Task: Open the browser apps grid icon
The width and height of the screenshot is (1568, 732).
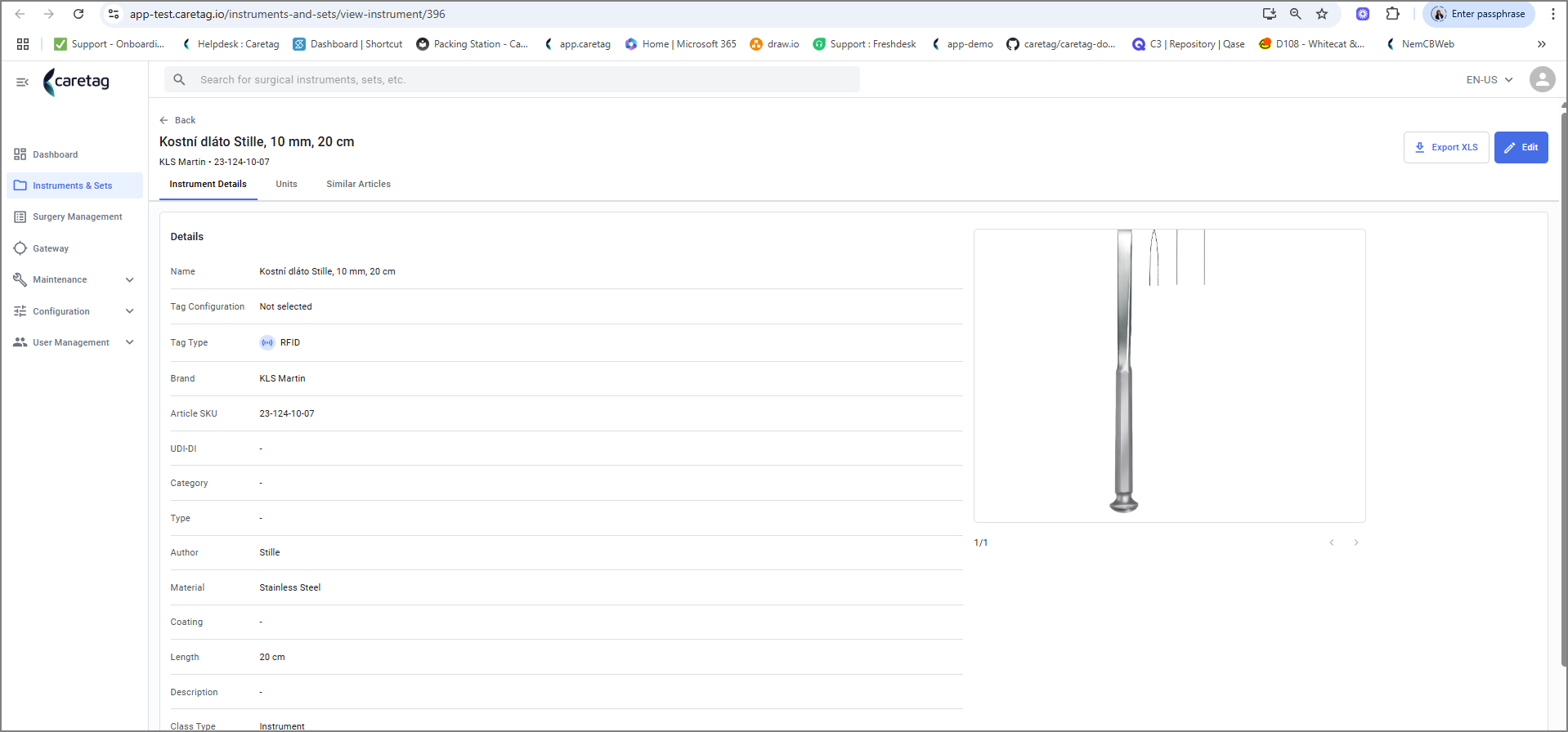Action: 23,44
